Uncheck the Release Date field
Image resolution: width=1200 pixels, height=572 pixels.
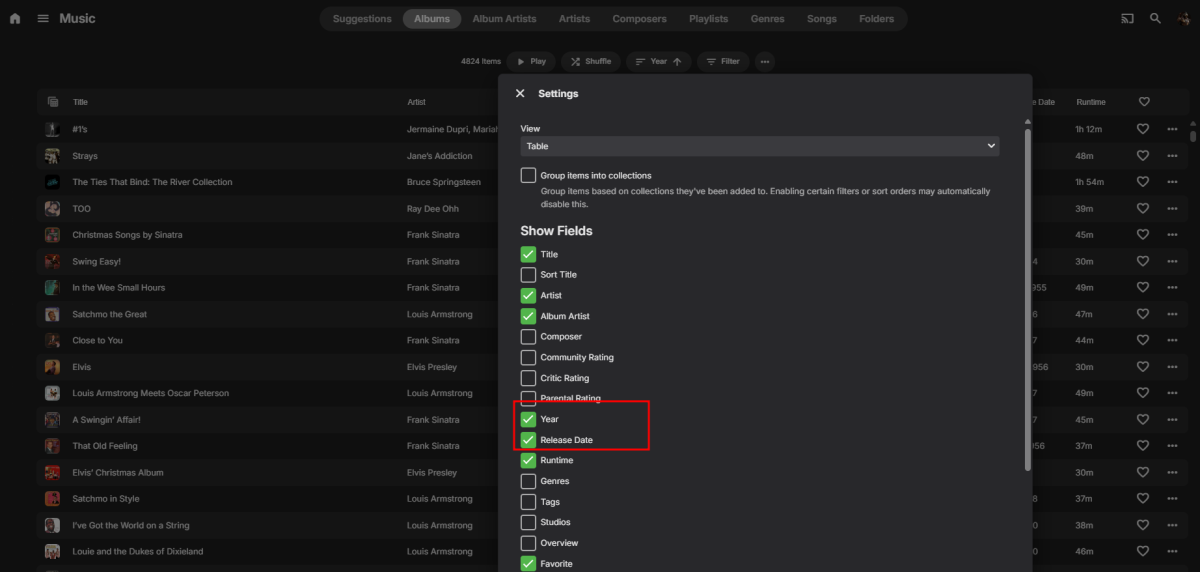click(528, 440)
